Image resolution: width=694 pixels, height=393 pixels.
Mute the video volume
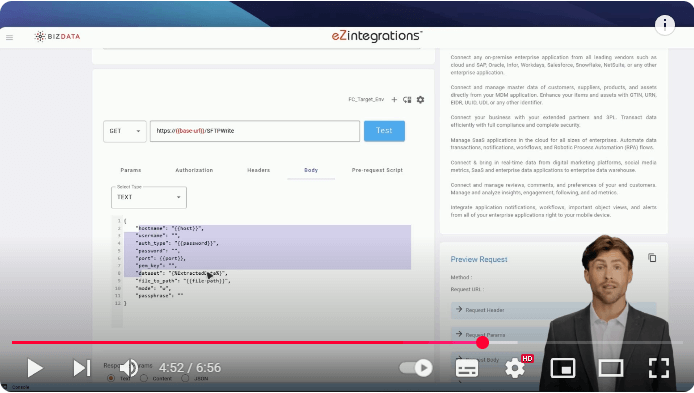[x=129, y=368]
